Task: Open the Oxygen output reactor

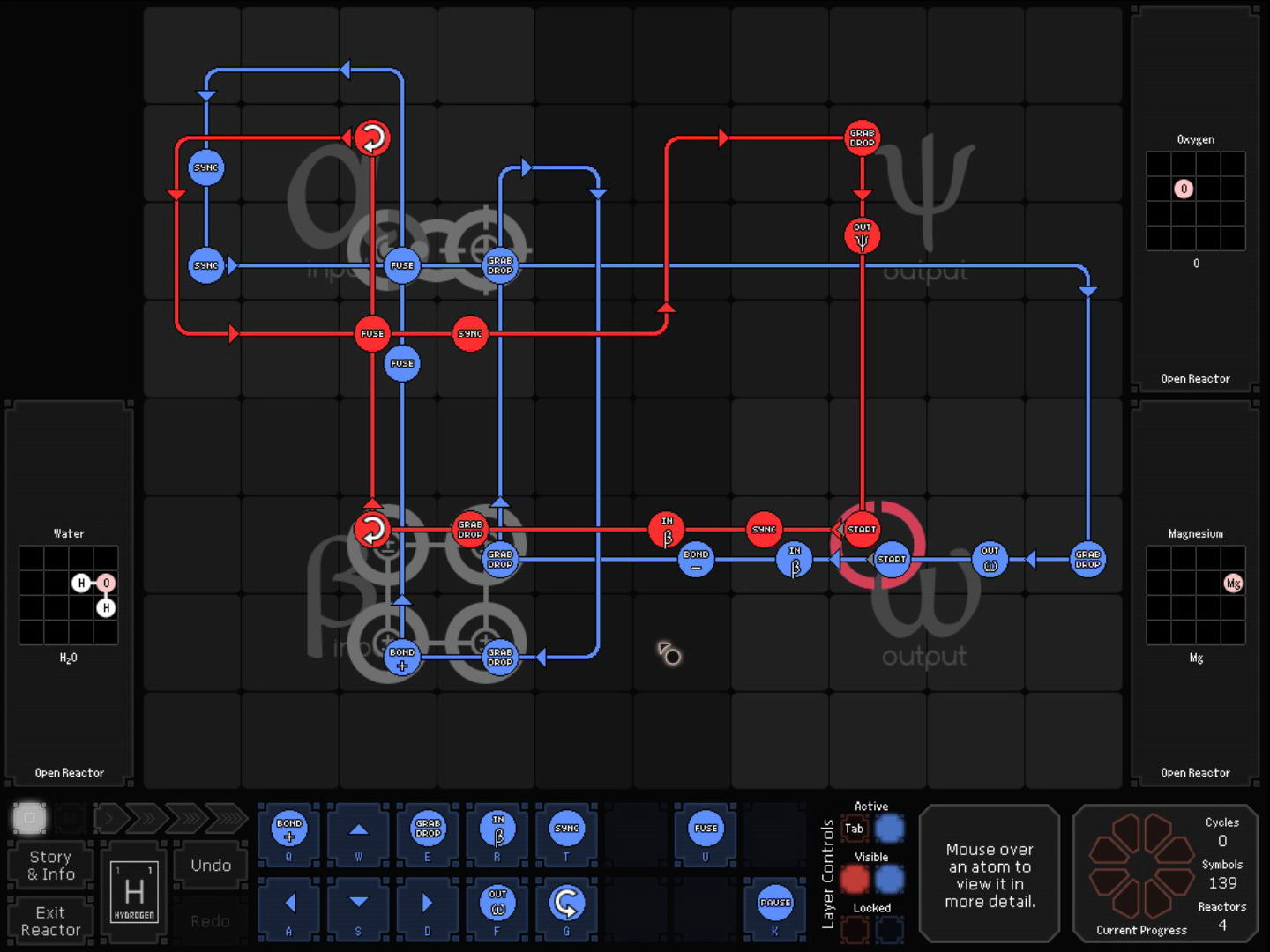Action: (1195, 379)
